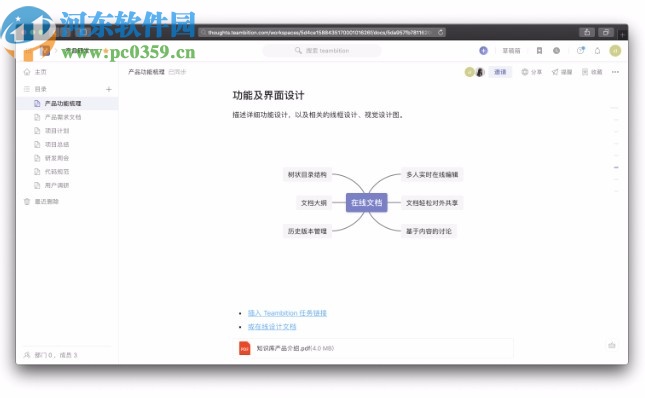Click the 邀请 invite button
The height and width of the screenshot is (398, 645).
point(500,72)
